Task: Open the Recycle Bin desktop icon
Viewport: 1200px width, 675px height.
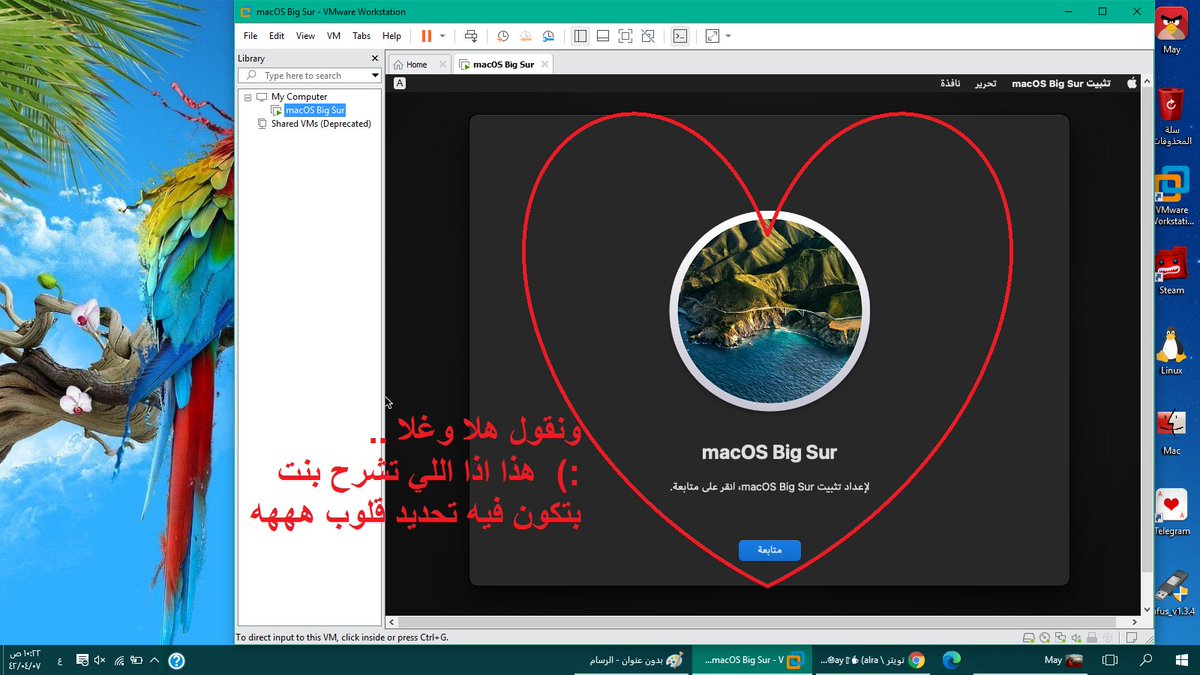Action: 1171,117
